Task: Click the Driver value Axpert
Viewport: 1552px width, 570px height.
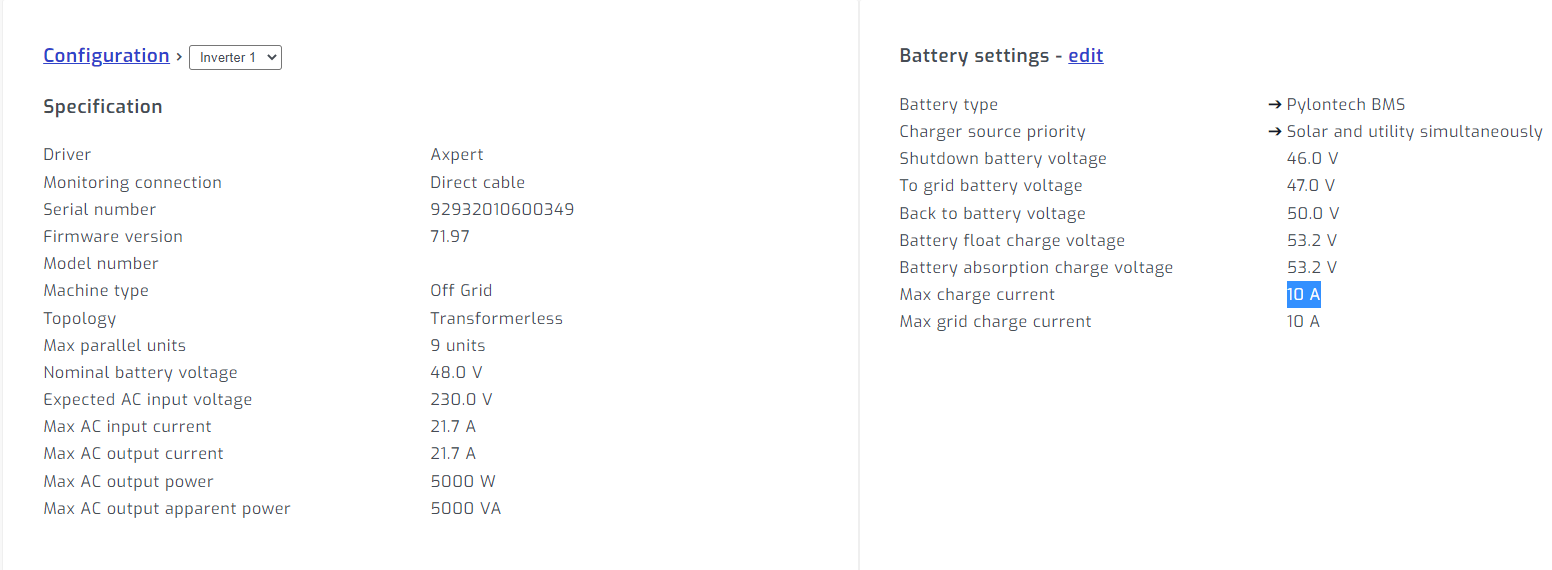Action: pos(457,155)
